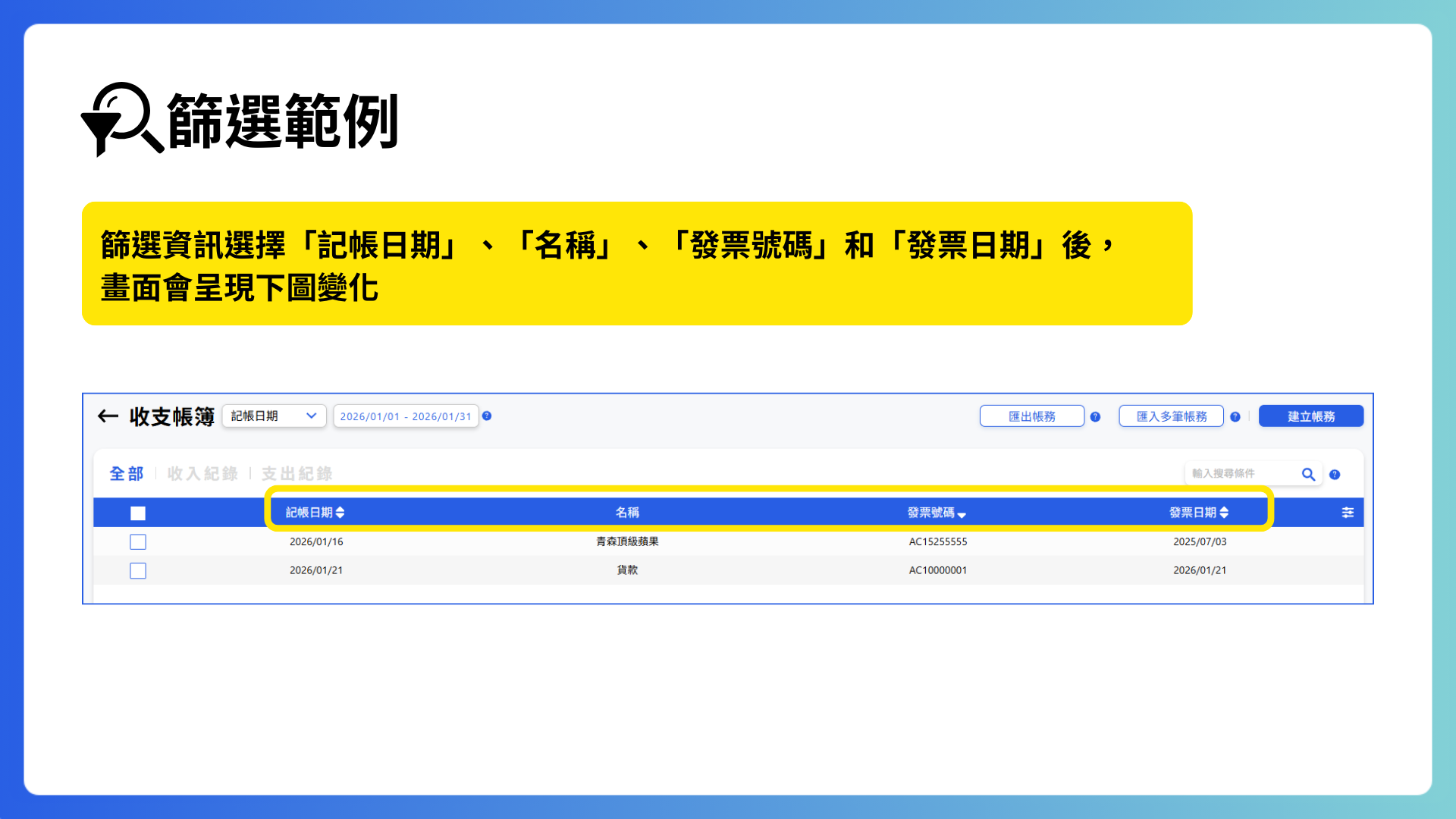Check the checkbox for the 青森頂級蘋果 row
This screenshot has height=819, width=1456.
click(137, 541)
